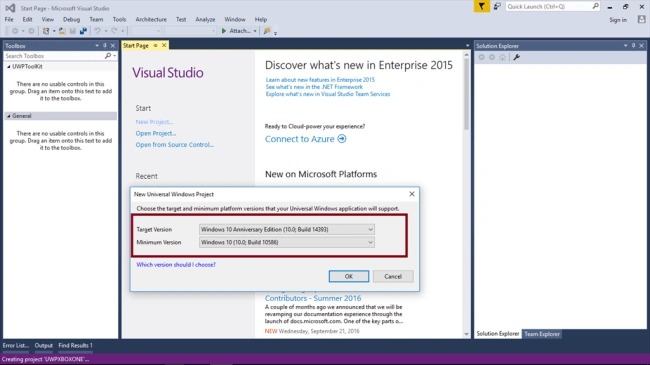Open the Target Version dropdown
Screen dimensions: 650x365
click(370, 229)
